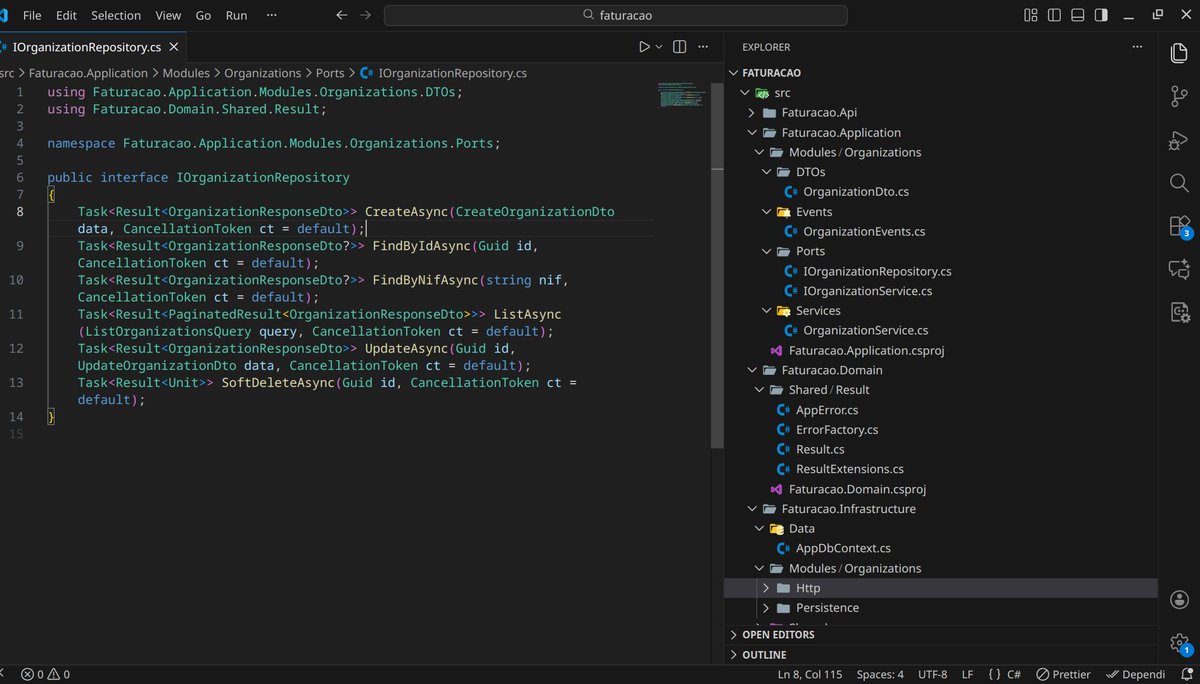Open the Chat view icon
Screen dimensions: 1200x684
click(1179, 269)
